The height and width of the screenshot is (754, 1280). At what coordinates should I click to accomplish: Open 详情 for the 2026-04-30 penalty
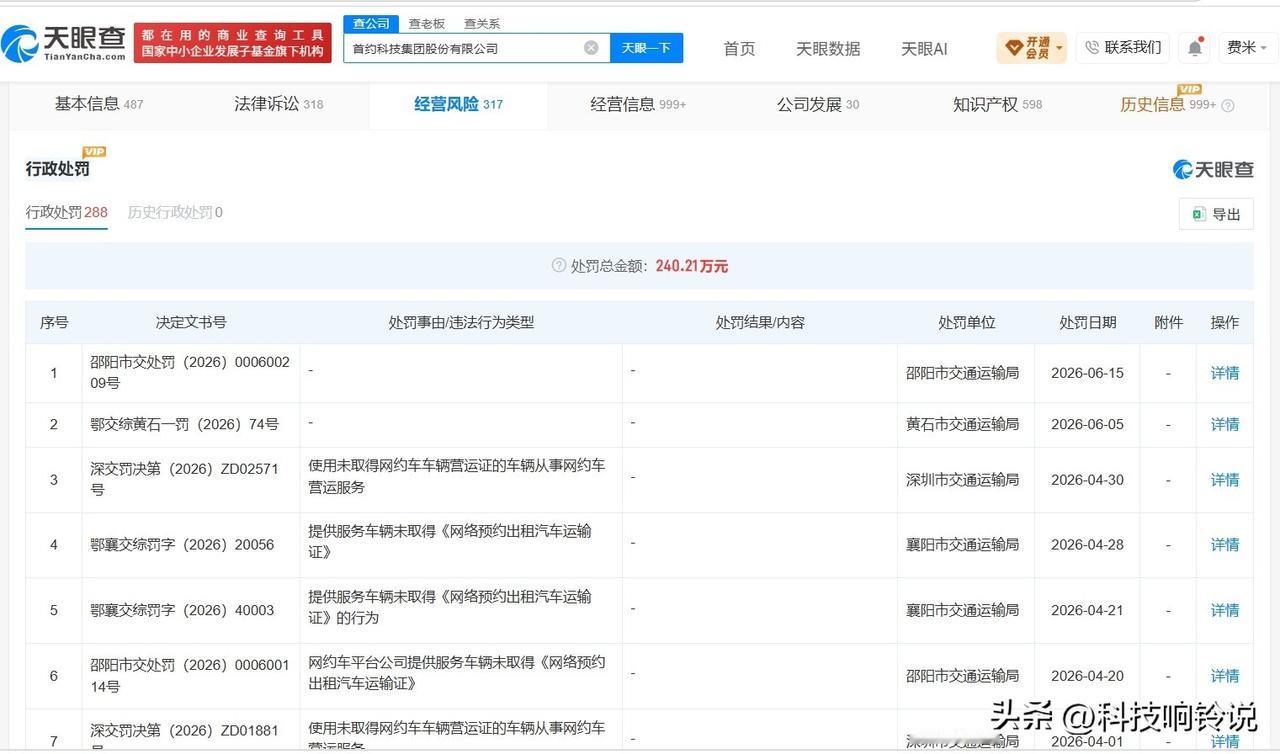(x=1225, y=480)
